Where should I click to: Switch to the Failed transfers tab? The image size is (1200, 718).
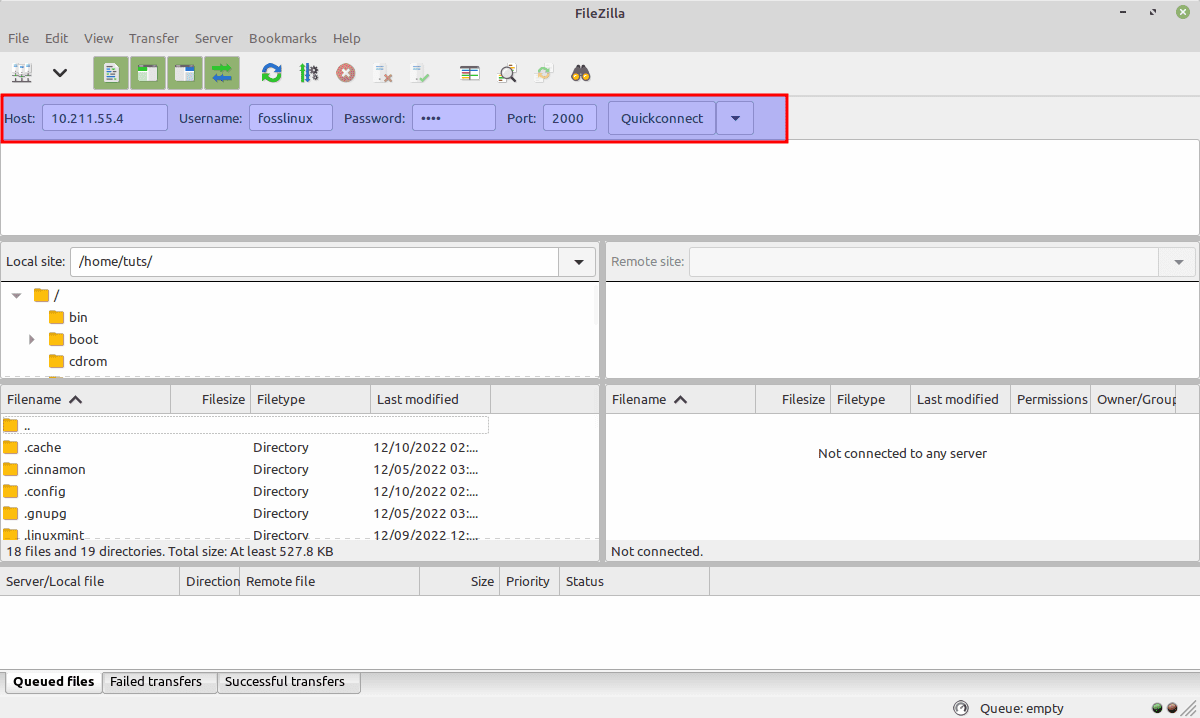coord(158,681)
